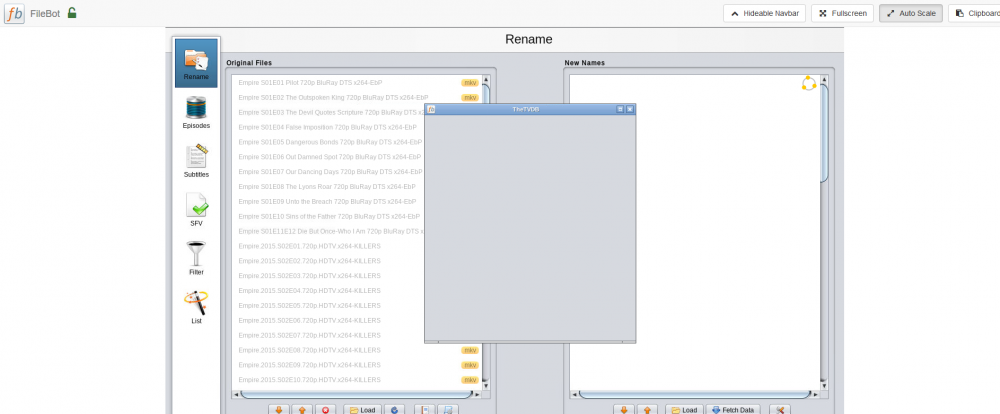
Task: Select Empire S01E08 The Lyons Roar file
Action: [328, 186]
